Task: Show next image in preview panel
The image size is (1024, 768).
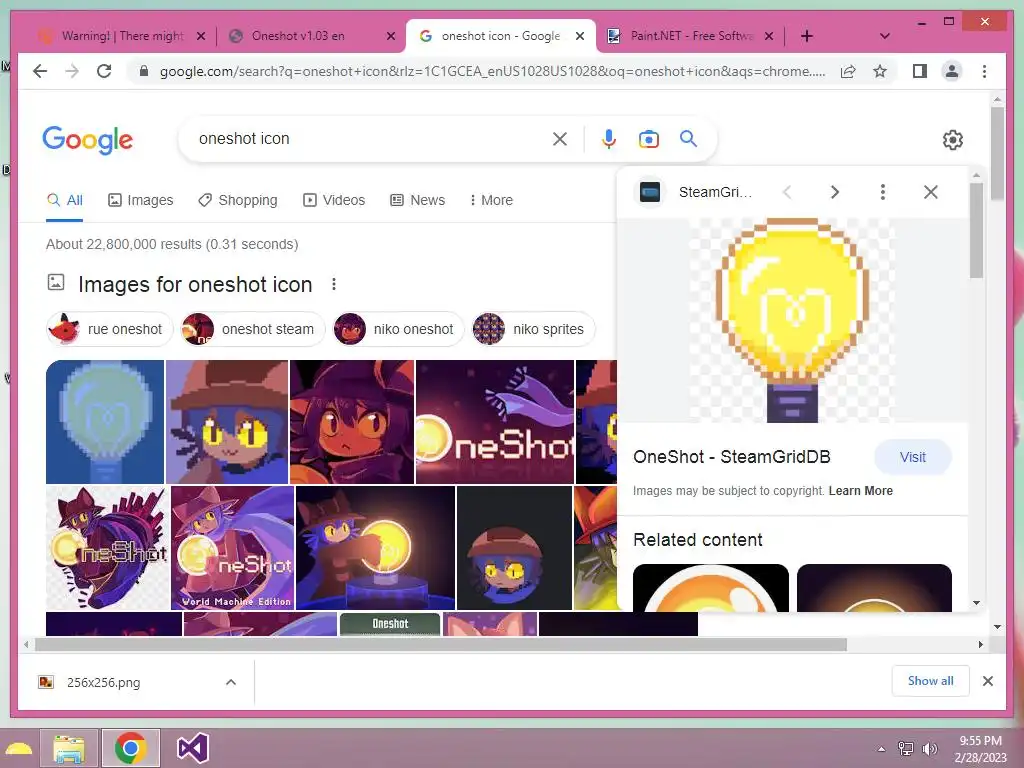Action: pyautogui.click(x=835, y=192)
